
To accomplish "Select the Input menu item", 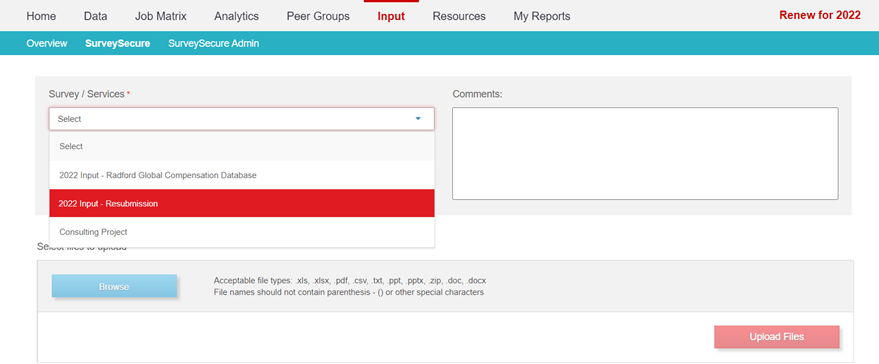I will coord(391,16).
